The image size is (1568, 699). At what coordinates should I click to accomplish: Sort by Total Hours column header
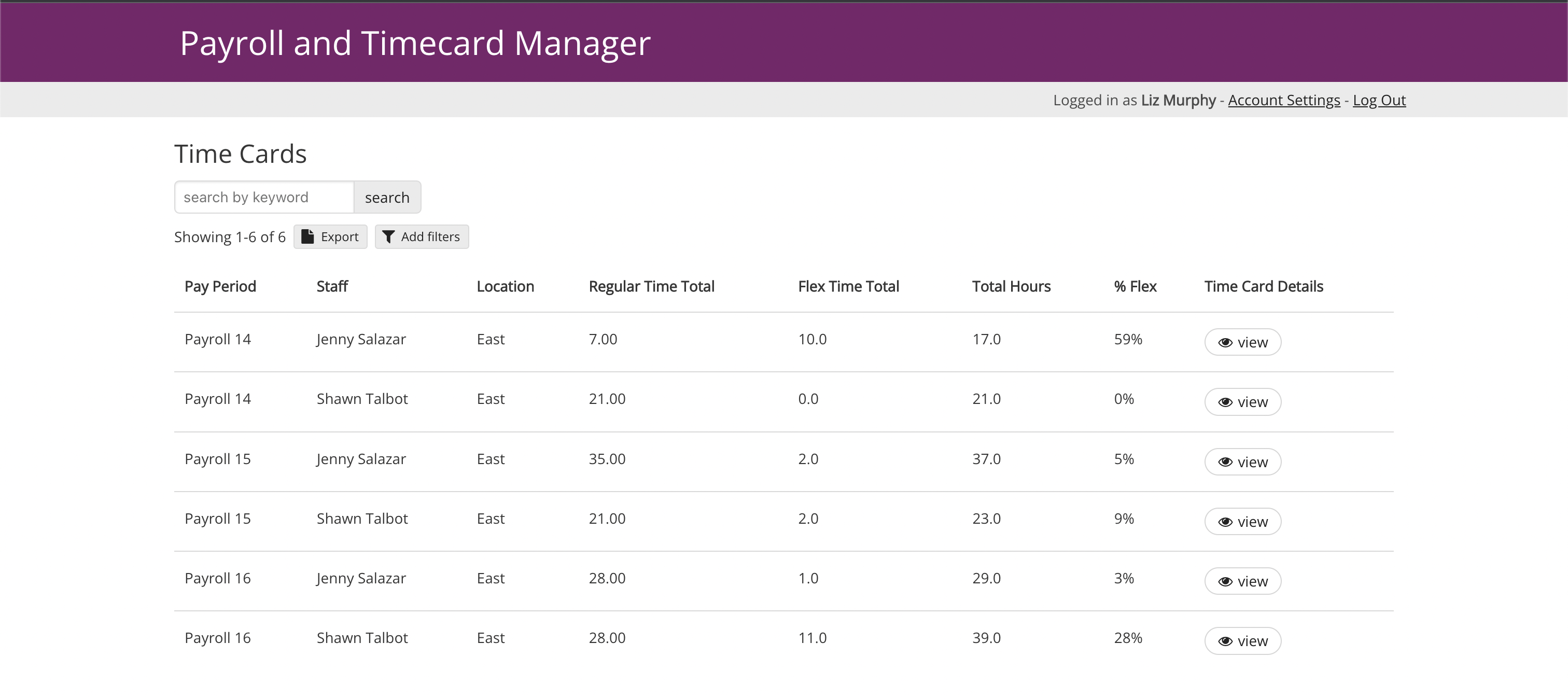point(1011,286)
